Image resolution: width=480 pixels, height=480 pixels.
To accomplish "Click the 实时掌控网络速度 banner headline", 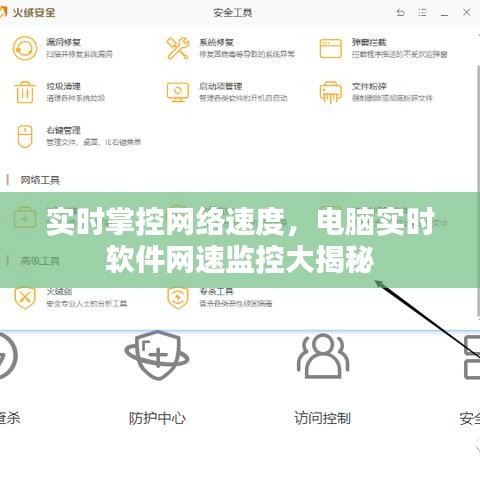I will point(240,240).
